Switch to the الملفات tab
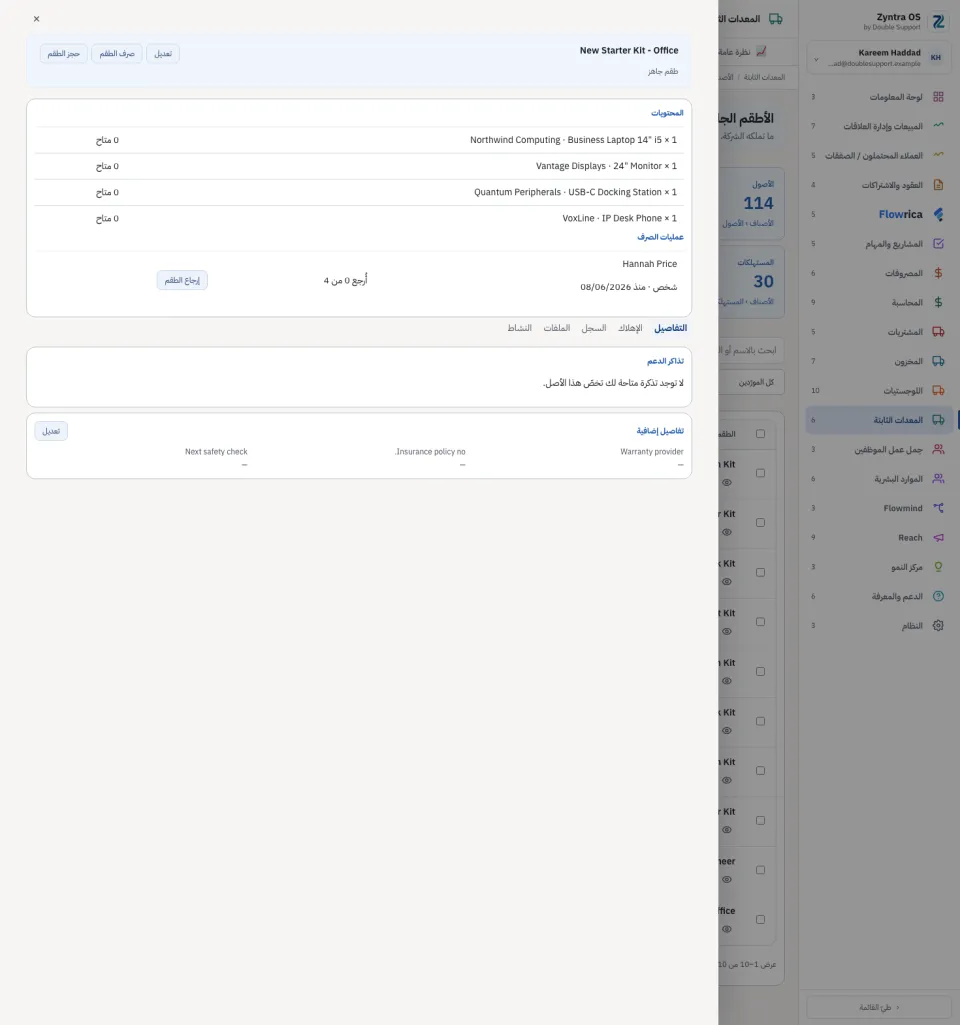 [x=557, y=328]
